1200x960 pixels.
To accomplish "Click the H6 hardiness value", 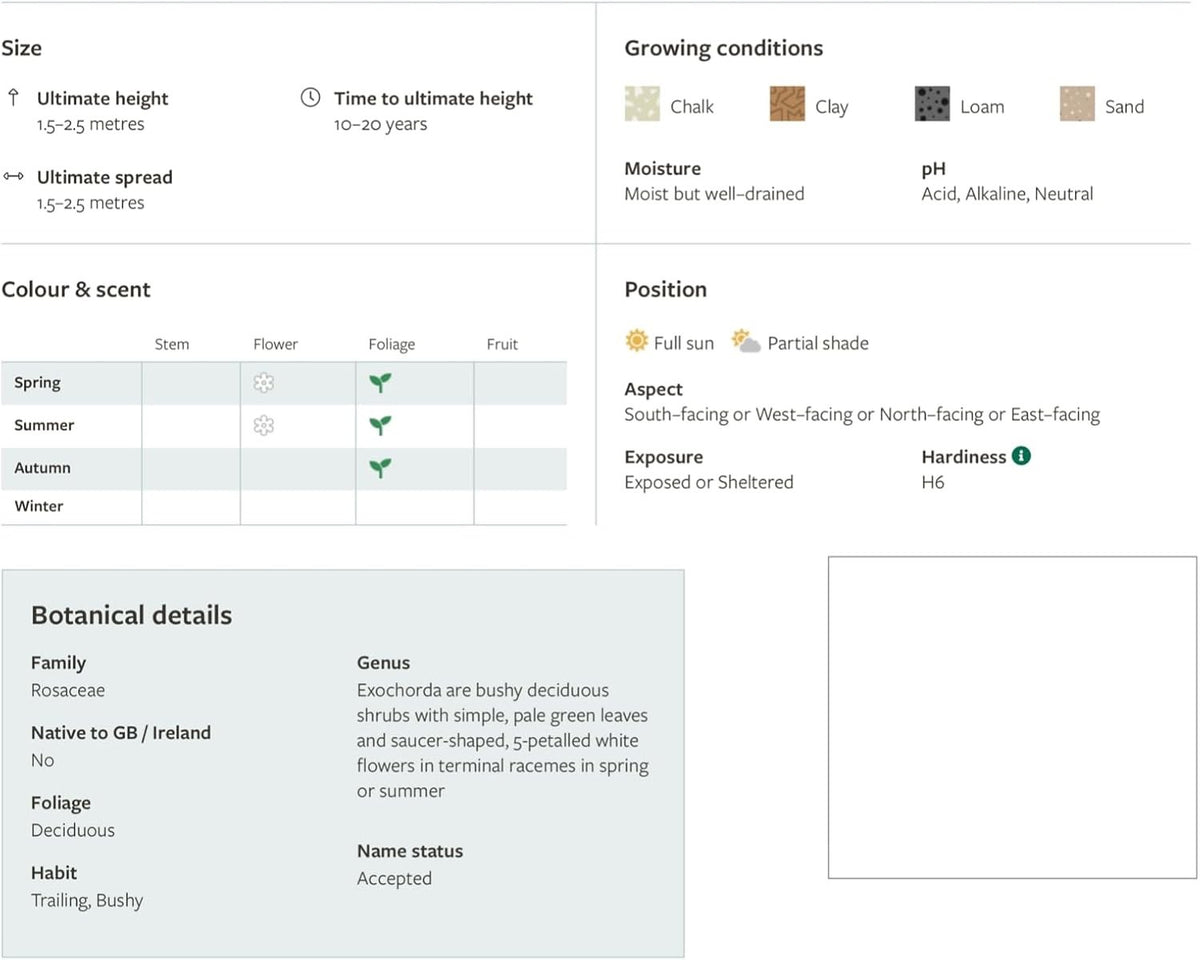I will pyautogui.click(x=933, y=482).
